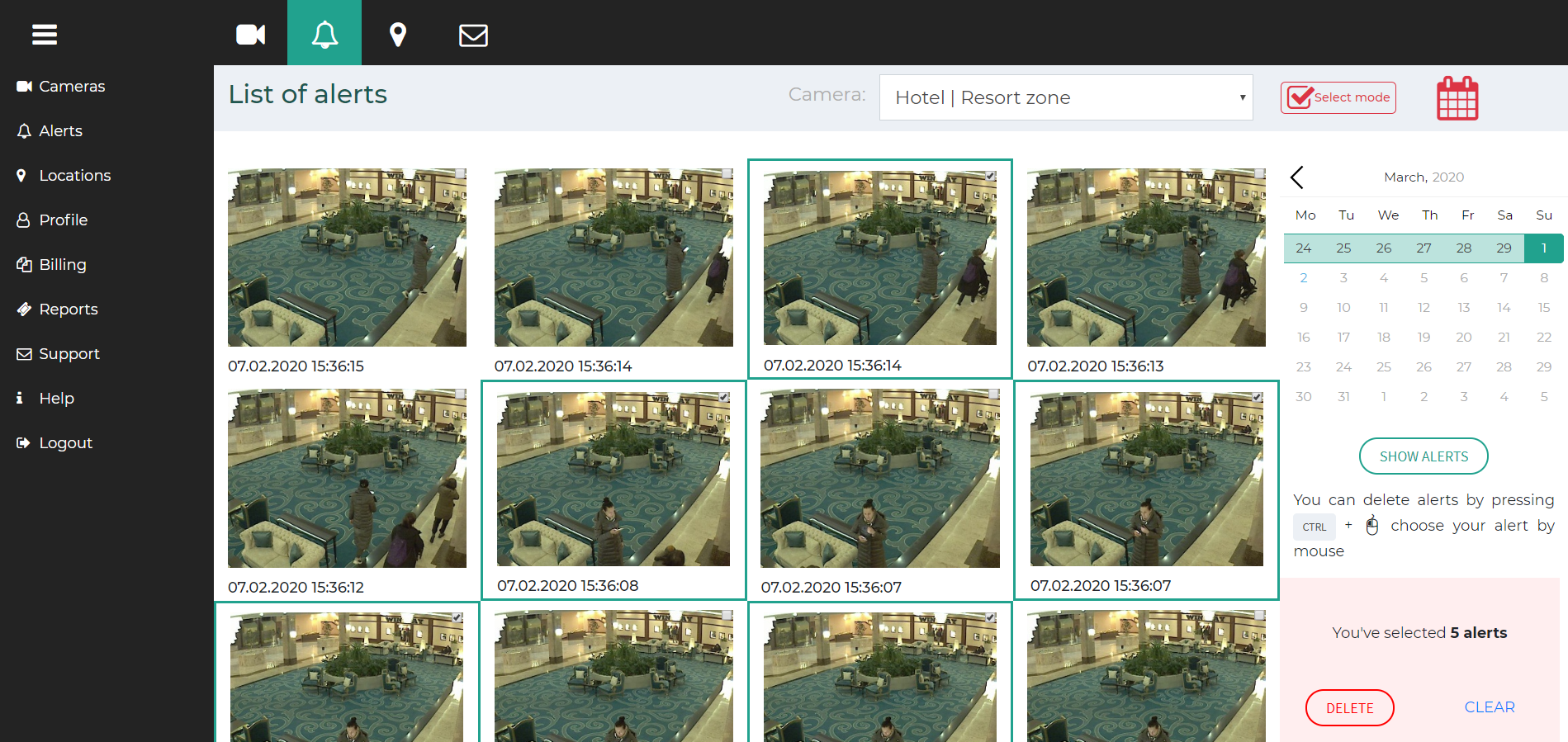
Task: Pick March 30 in the calendar
Action: (1304, 396)
